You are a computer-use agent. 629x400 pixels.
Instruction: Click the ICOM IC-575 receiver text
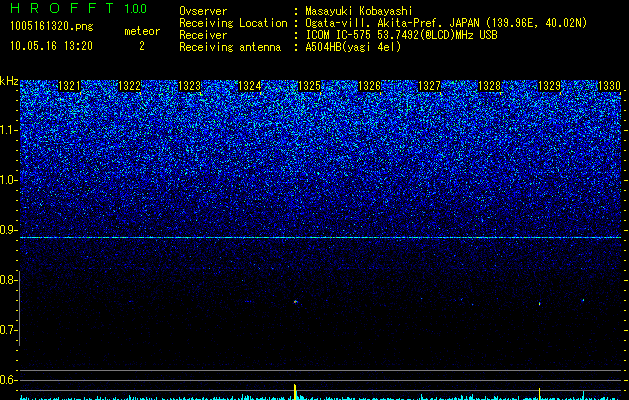click(401, 35)
